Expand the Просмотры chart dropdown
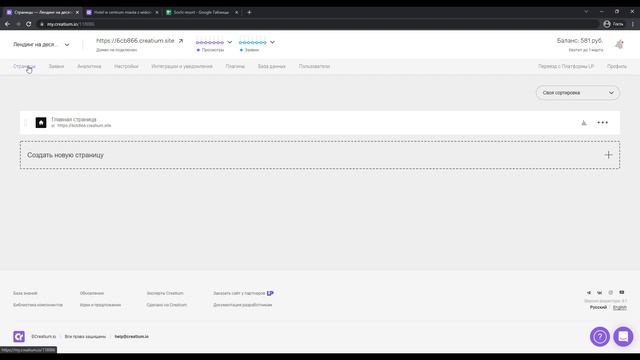Image resolution: width=640 pixels, height=360 pixels. [230, 42]
